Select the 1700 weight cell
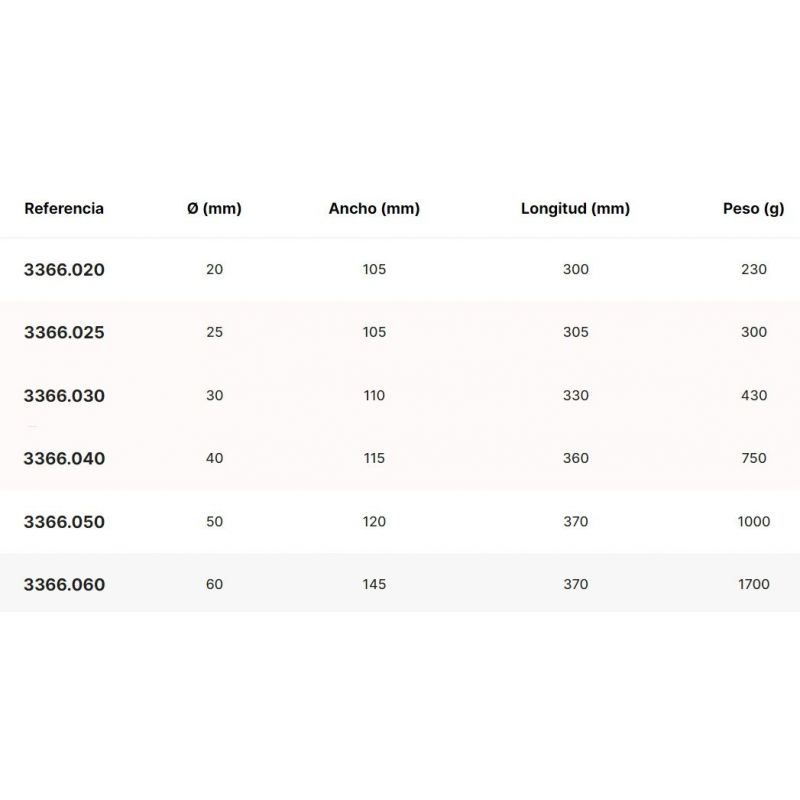 (754, 584)
